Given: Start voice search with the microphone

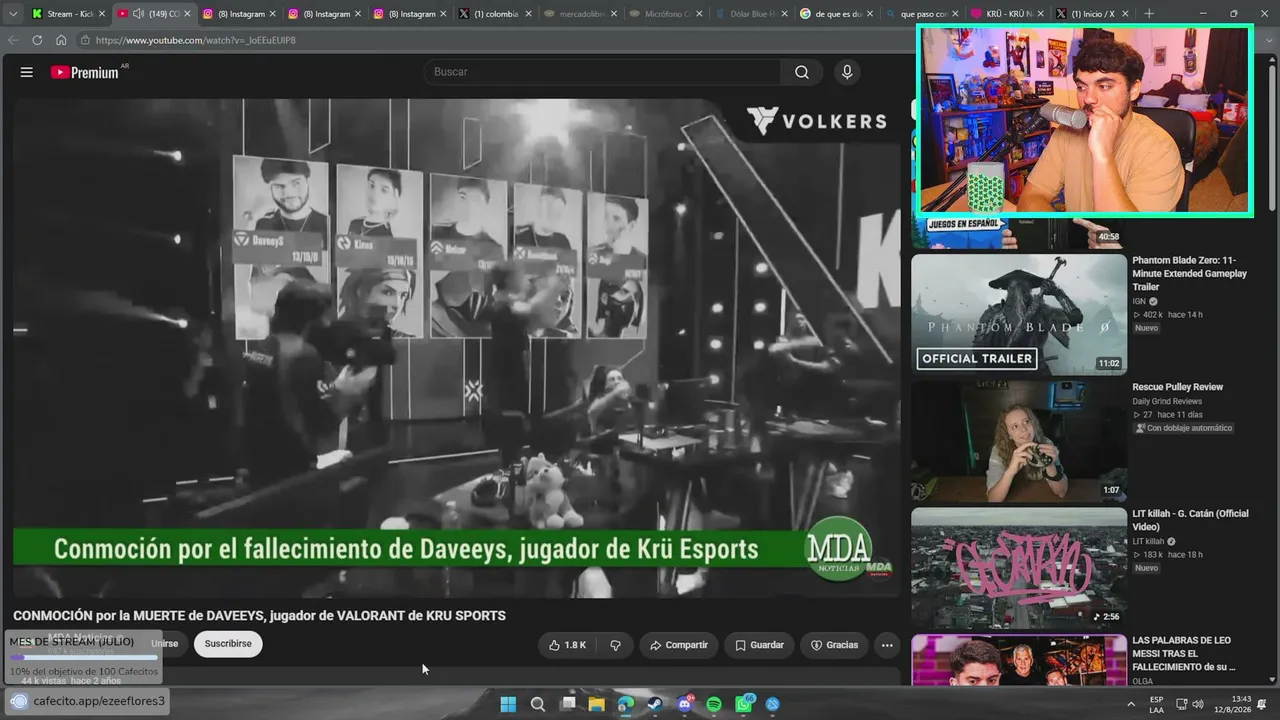Looking at the screenshot, I should click(847, 72).
